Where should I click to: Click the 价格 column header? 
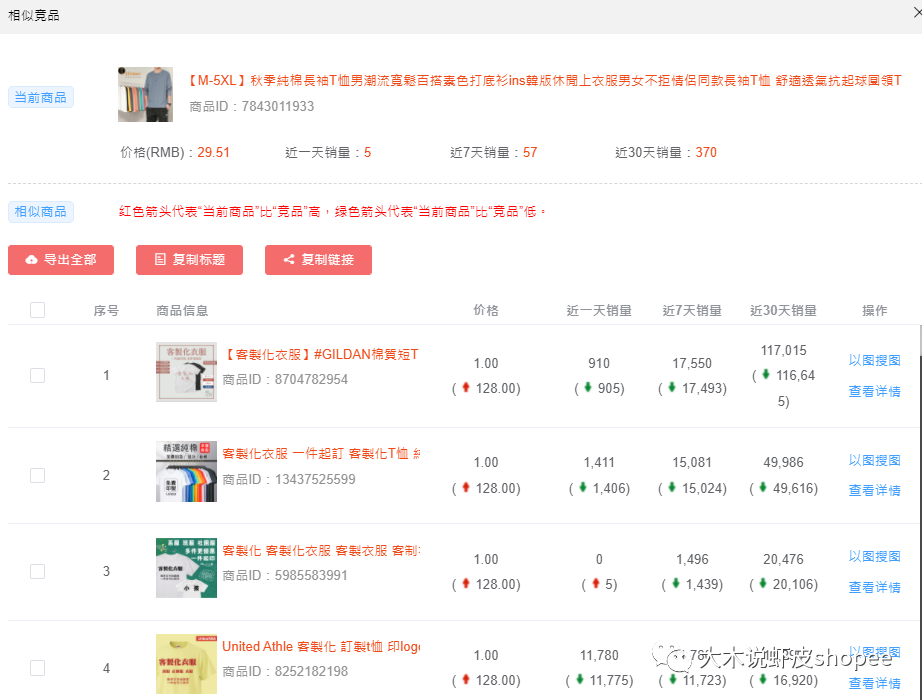click(x=486, y=310)
